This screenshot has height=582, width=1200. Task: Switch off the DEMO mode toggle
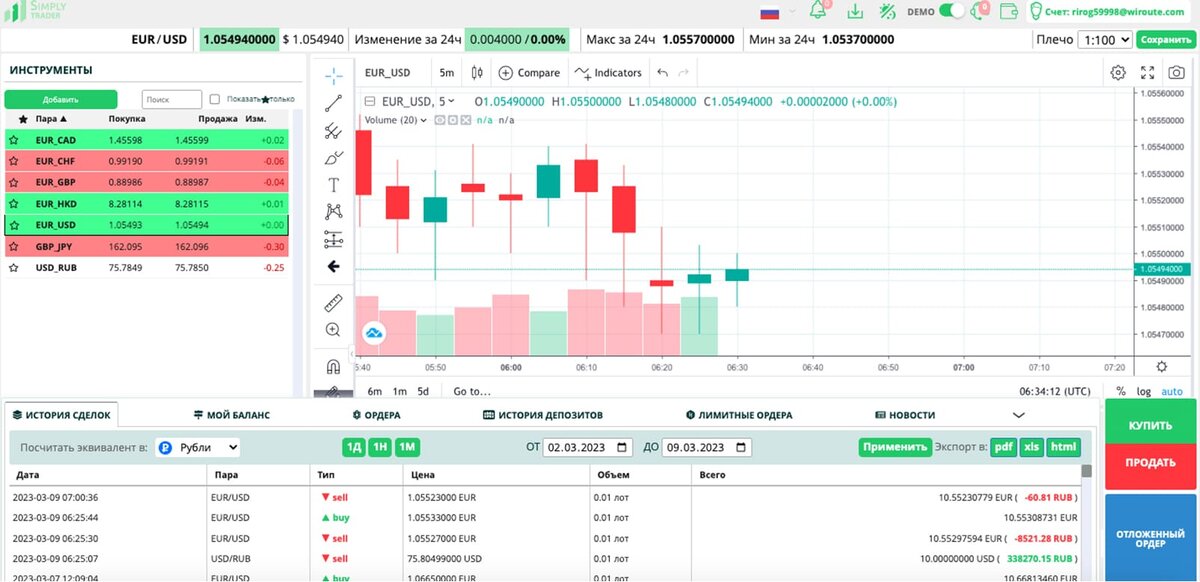[x=953, y=12]
